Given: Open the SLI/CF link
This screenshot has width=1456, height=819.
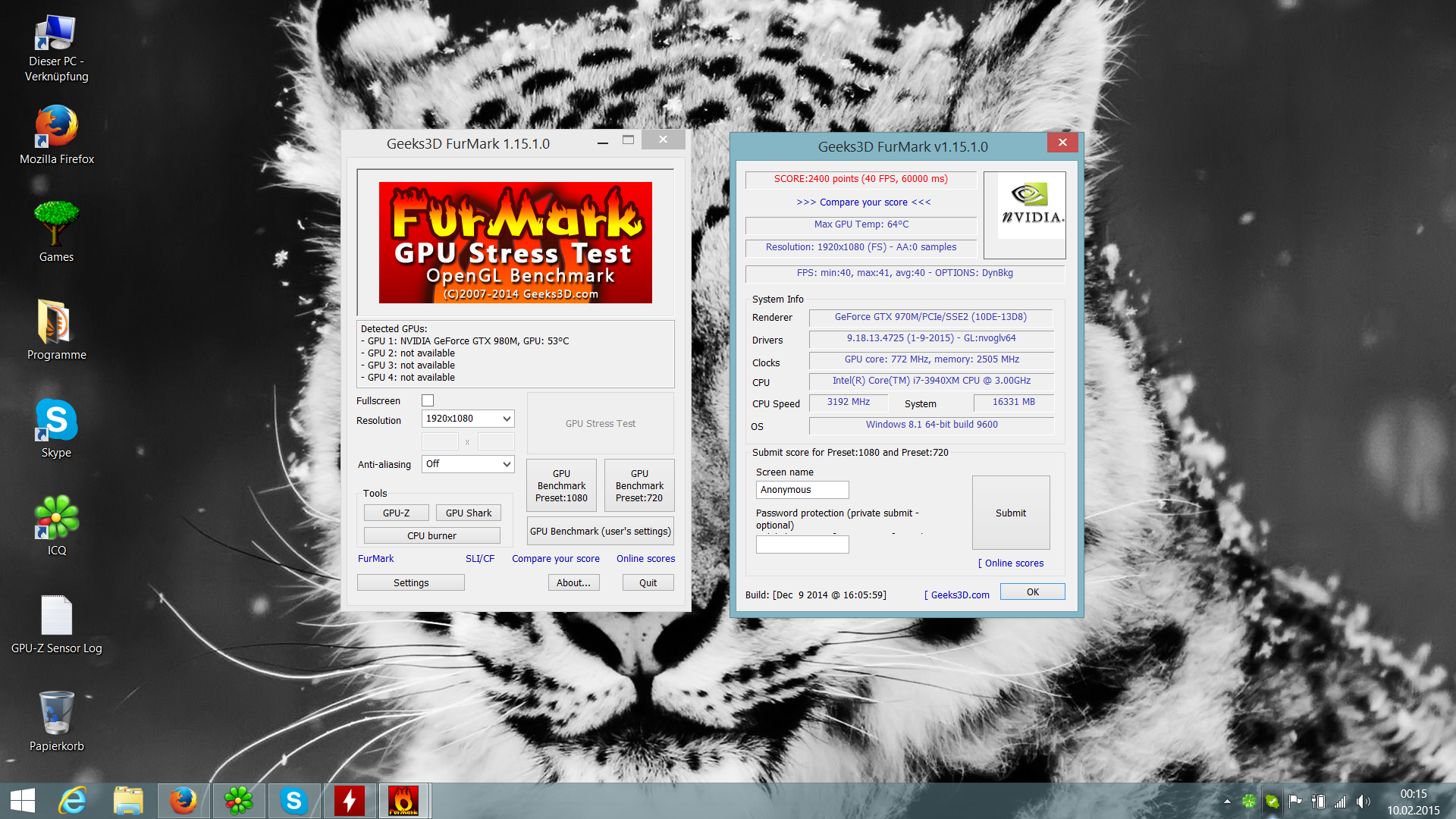Looking at the screenshot, I should point(480,559).
